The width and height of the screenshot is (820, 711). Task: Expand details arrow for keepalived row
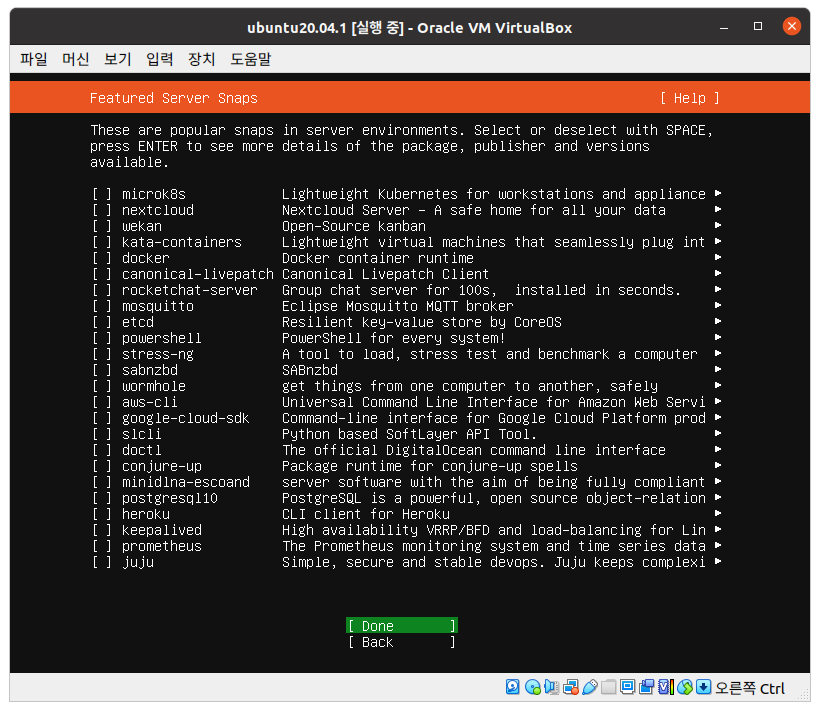pyautogui.click(x=718, y=529)
